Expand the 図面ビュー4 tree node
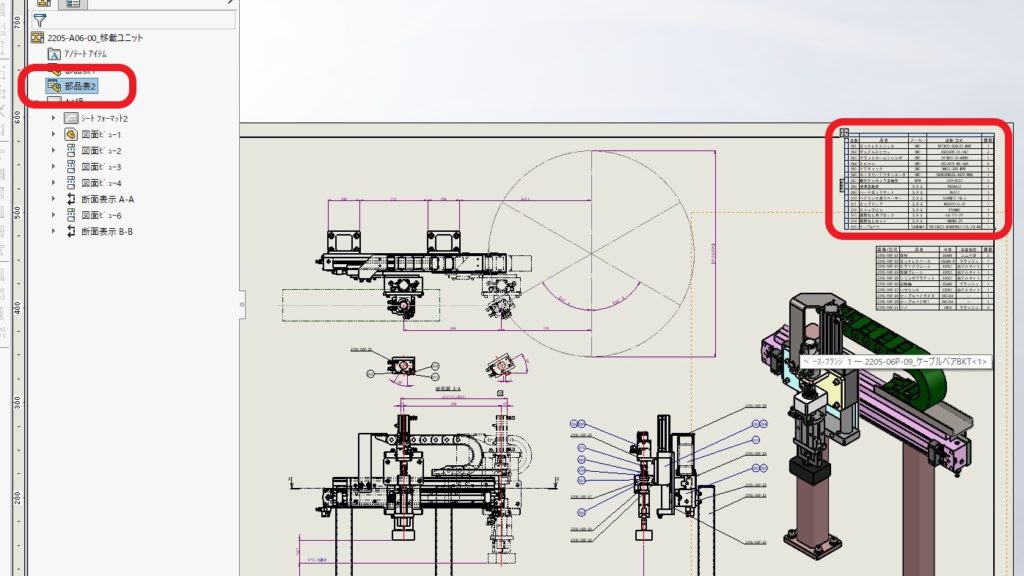 point(53,183)
